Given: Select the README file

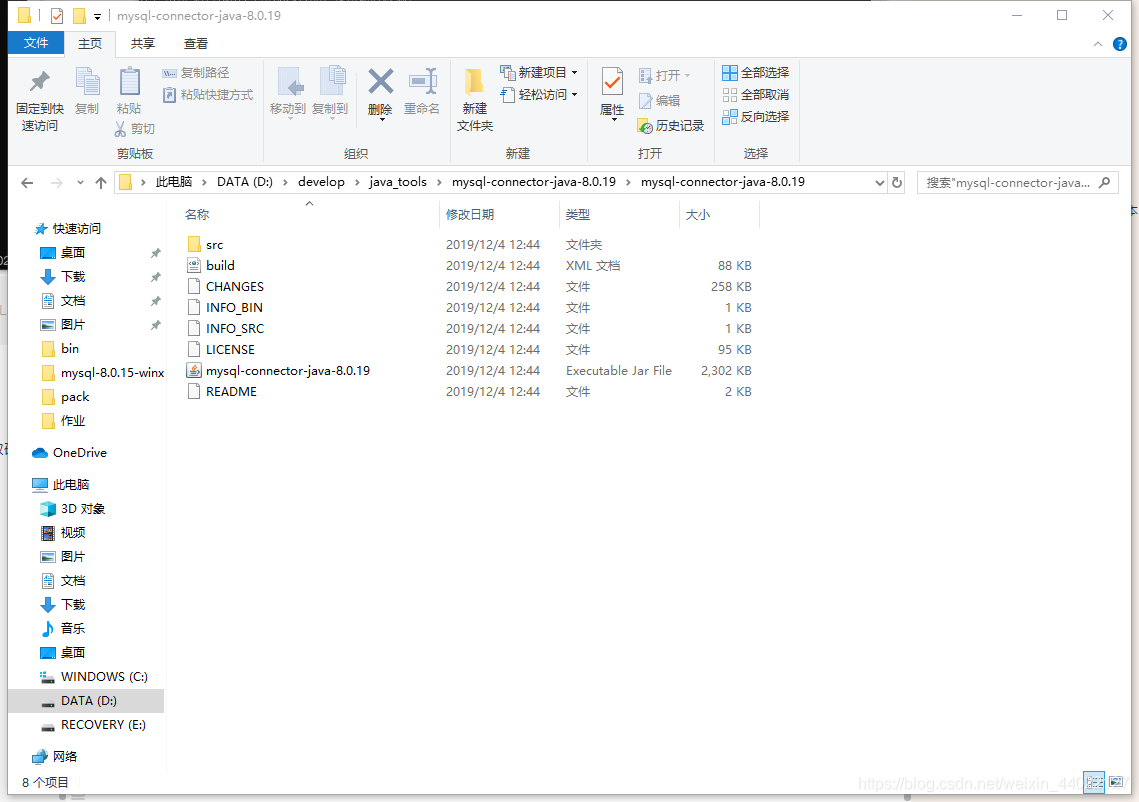Looking at the screenshot, I should [231, 392].
